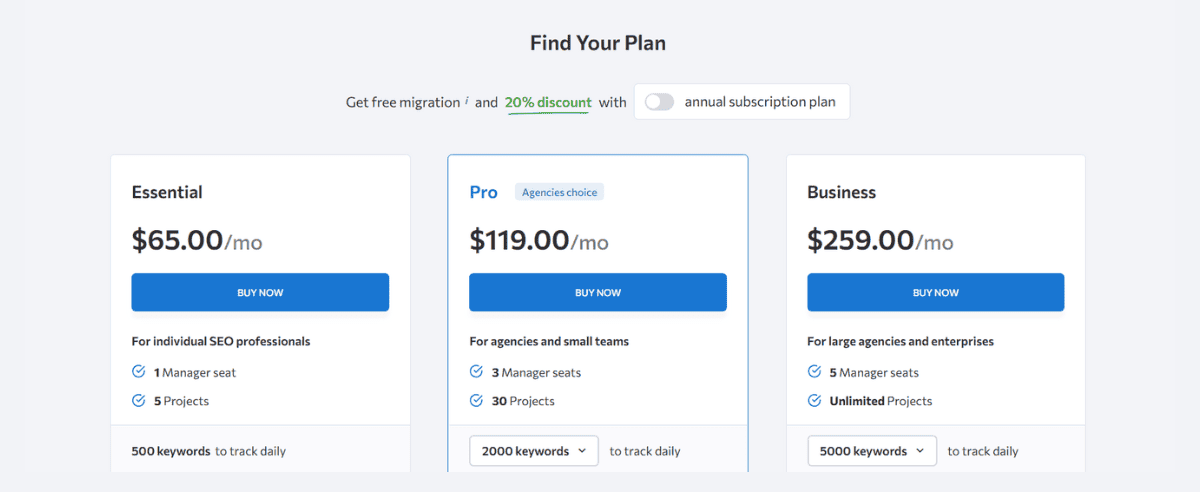Viewport: 1200px width, 492px height.
Task: Open the 20% discount link
Action: (548, 102)
